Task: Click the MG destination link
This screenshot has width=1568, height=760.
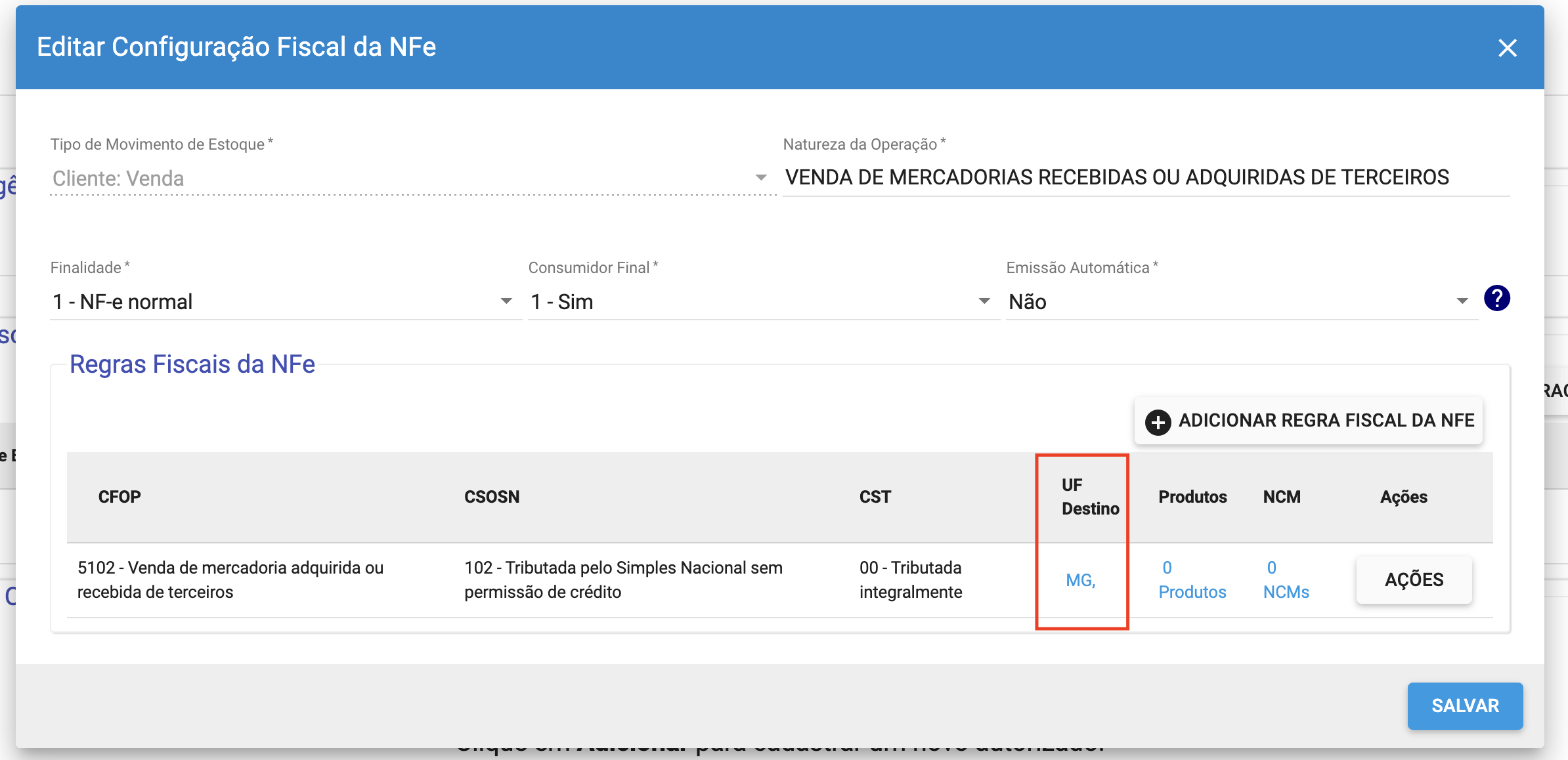Action: tap(1080, 580)
